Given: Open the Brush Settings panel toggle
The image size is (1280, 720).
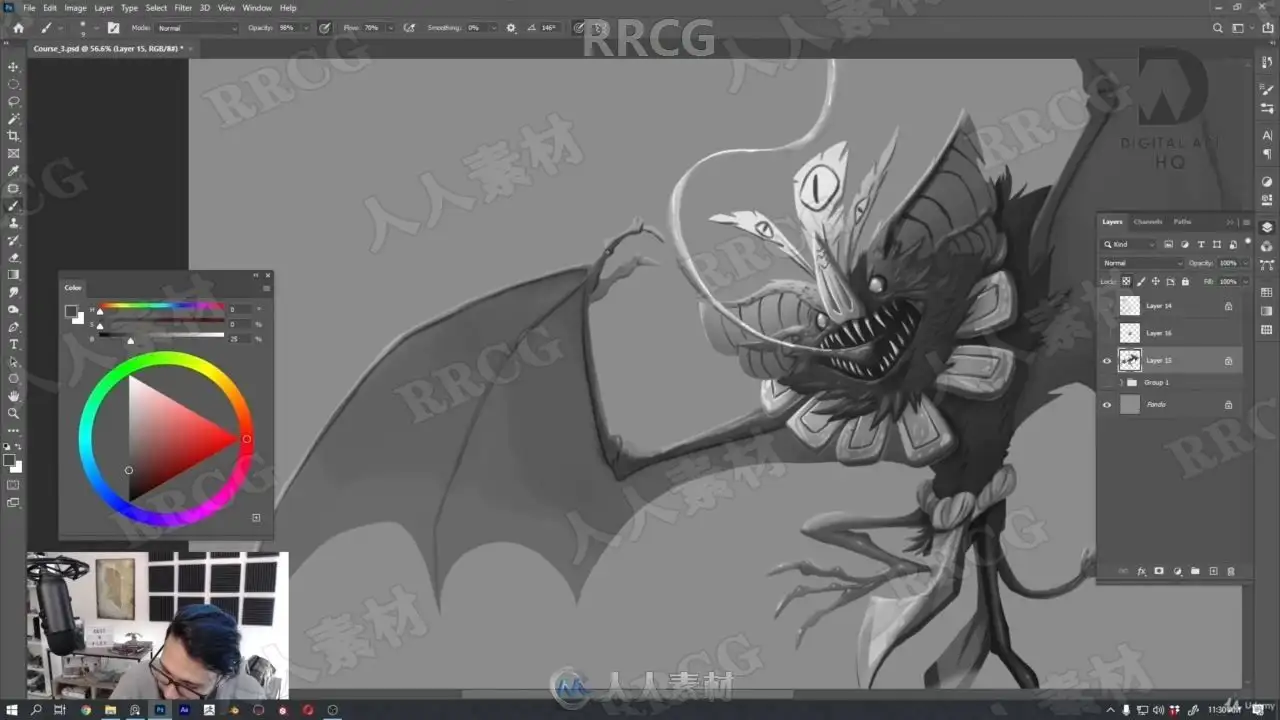Looking at the screenshot, I should (x=113, y=28).
